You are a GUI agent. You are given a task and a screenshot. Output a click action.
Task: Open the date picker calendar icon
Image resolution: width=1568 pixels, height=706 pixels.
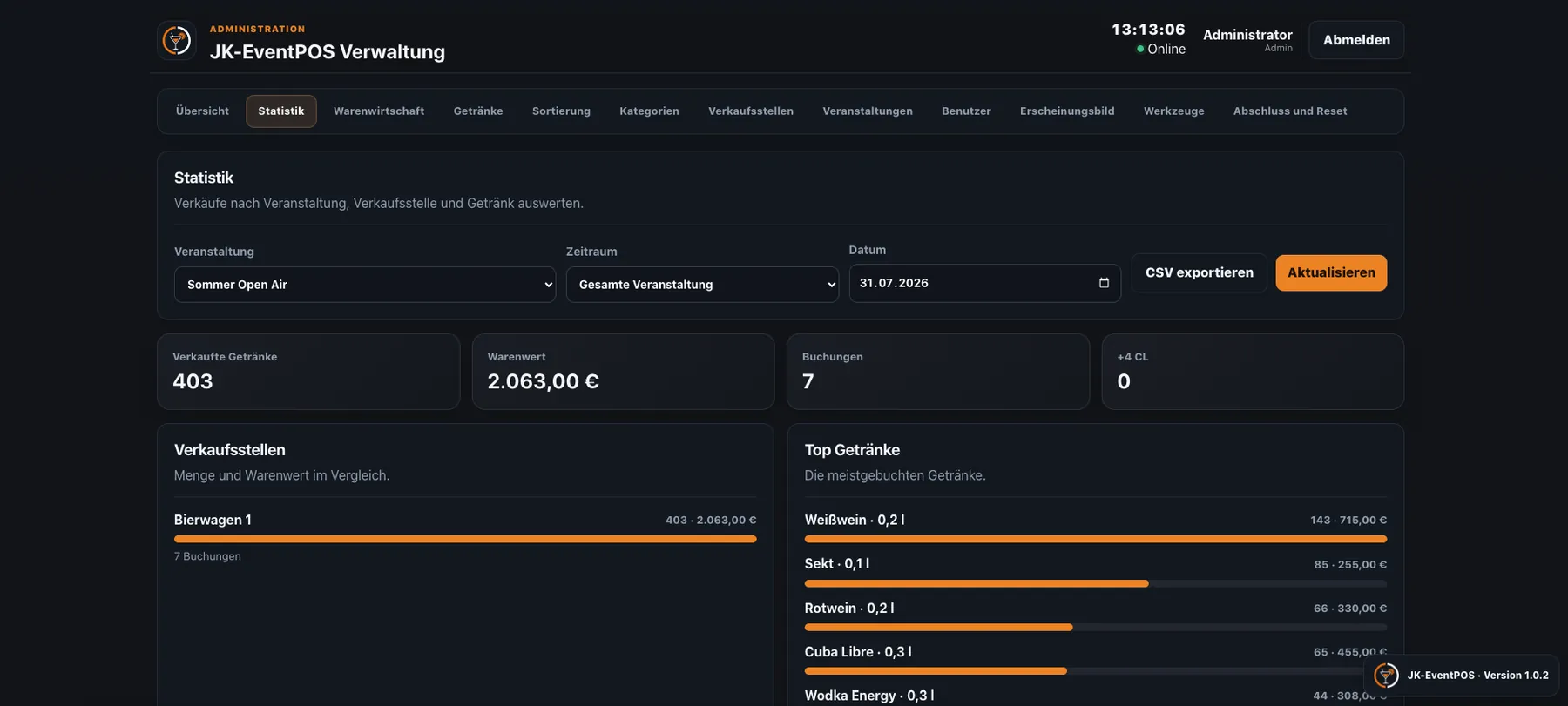tap(1104, 283)
